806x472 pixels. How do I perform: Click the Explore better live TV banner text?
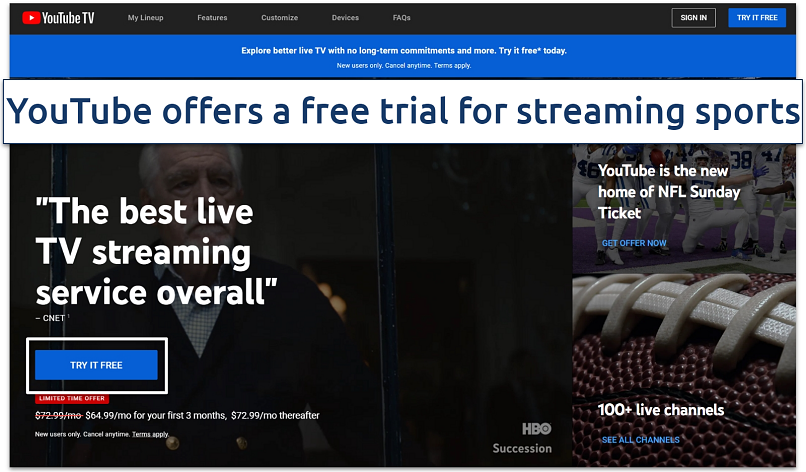[403, 49]
